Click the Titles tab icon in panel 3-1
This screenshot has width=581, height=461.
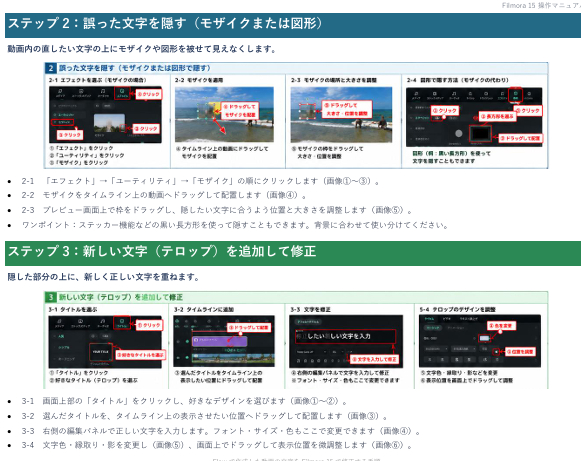[122, 321]
